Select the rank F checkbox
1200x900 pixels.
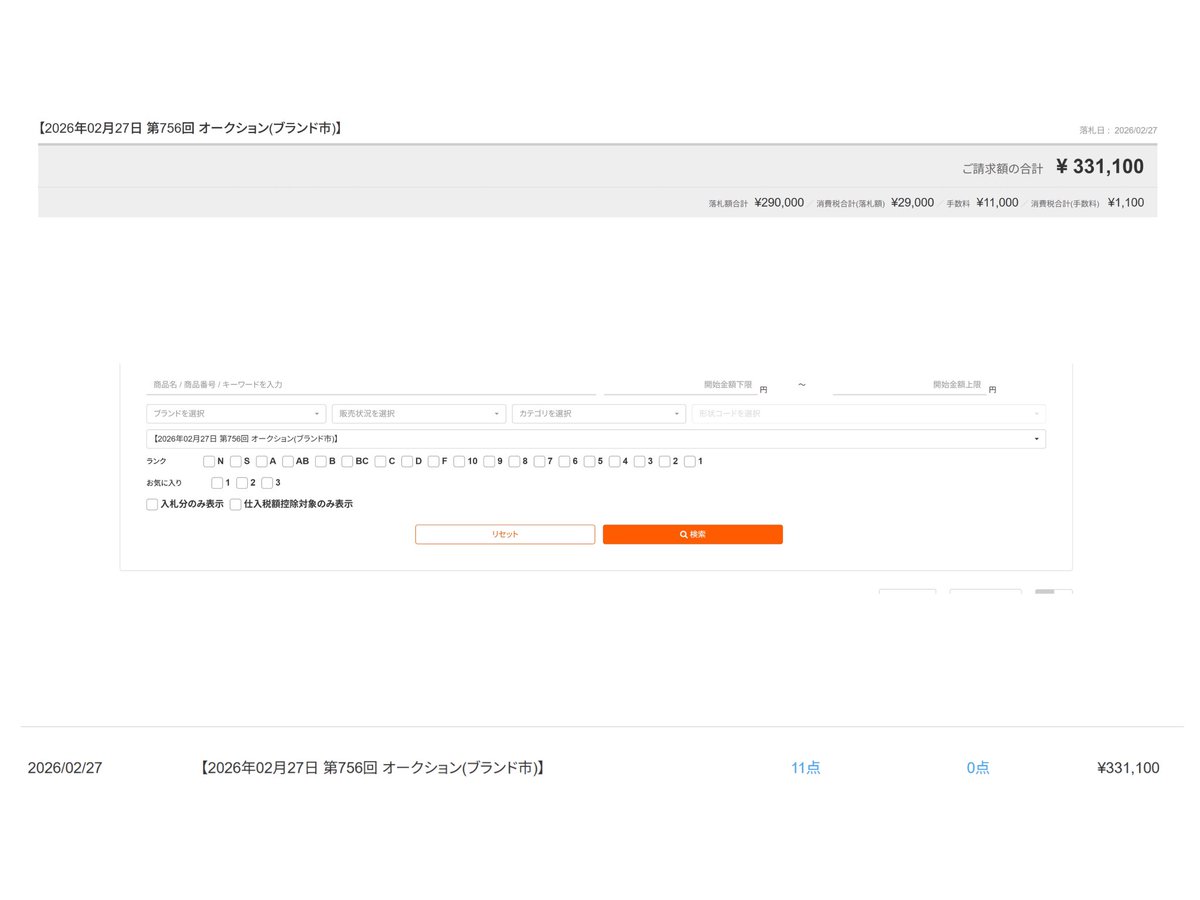click(x=433, y=462)
